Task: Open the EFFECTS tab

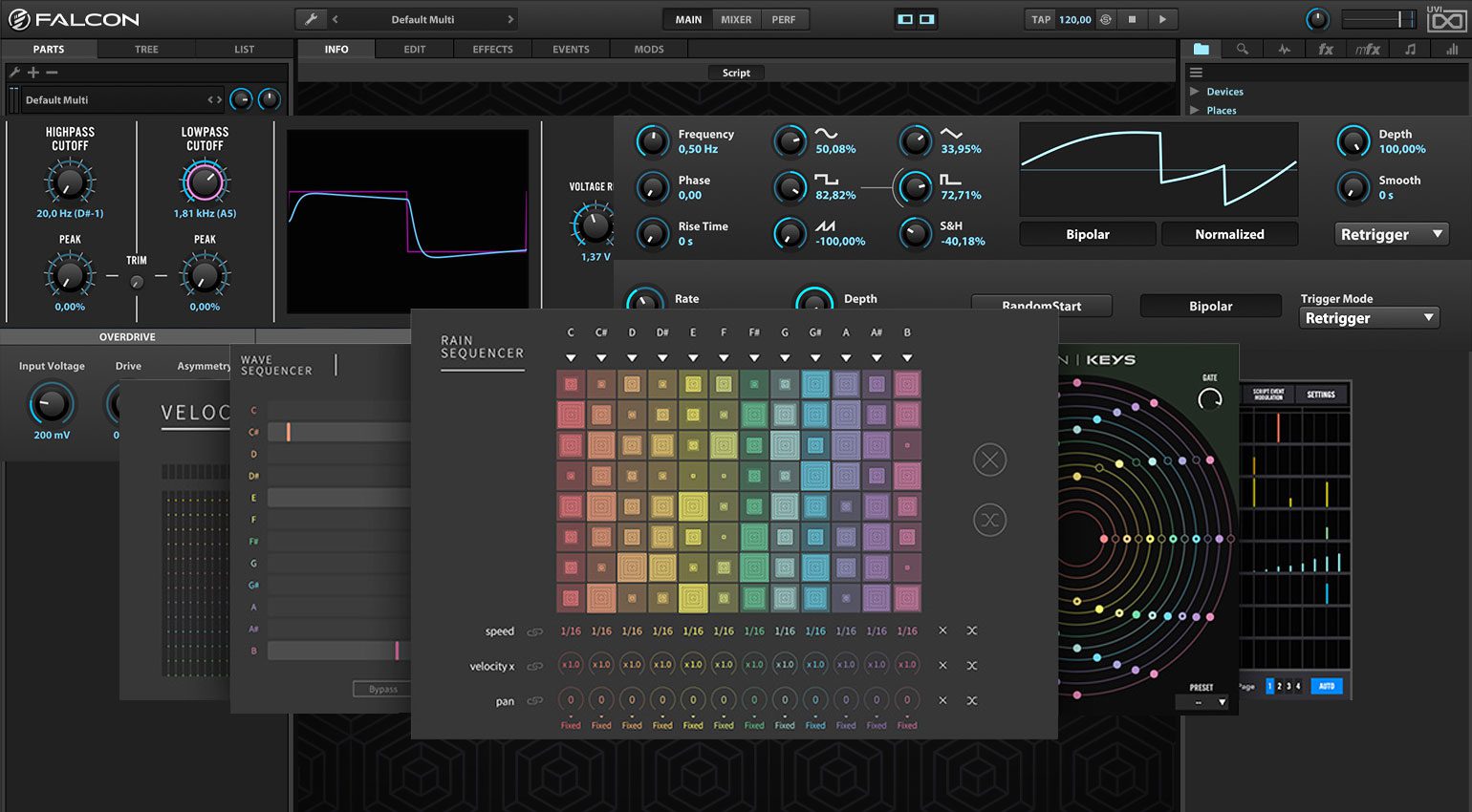Action: [493, 49]
